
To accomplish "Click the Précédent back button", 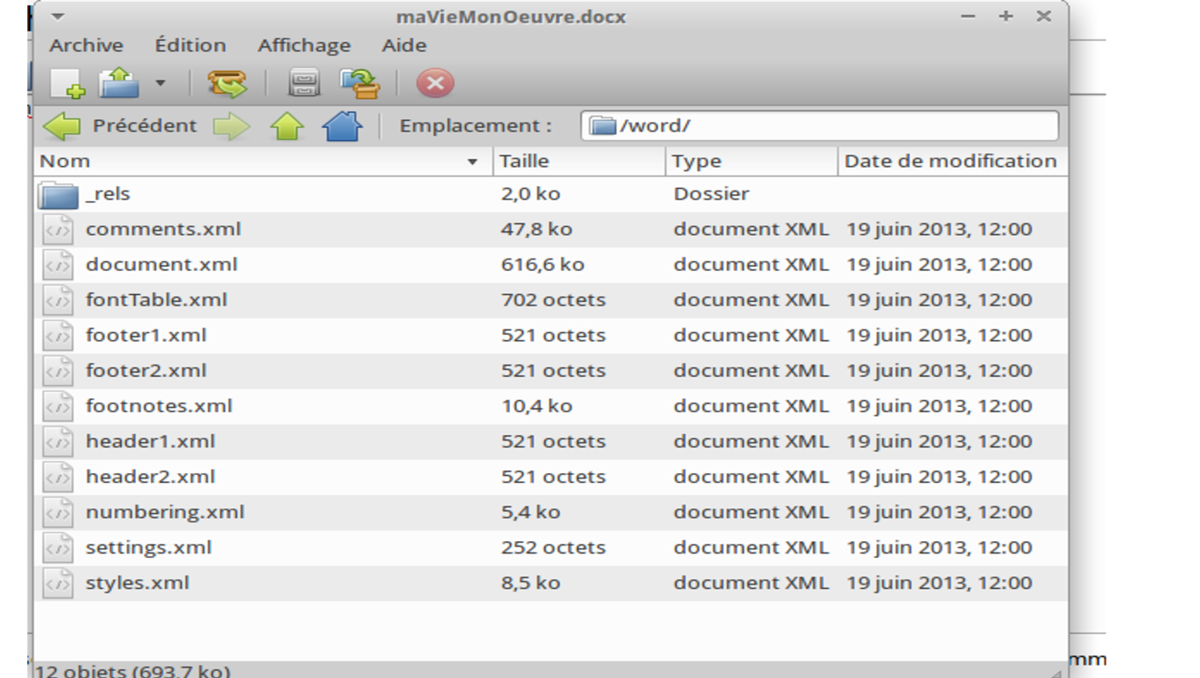I will coord(120,126).
